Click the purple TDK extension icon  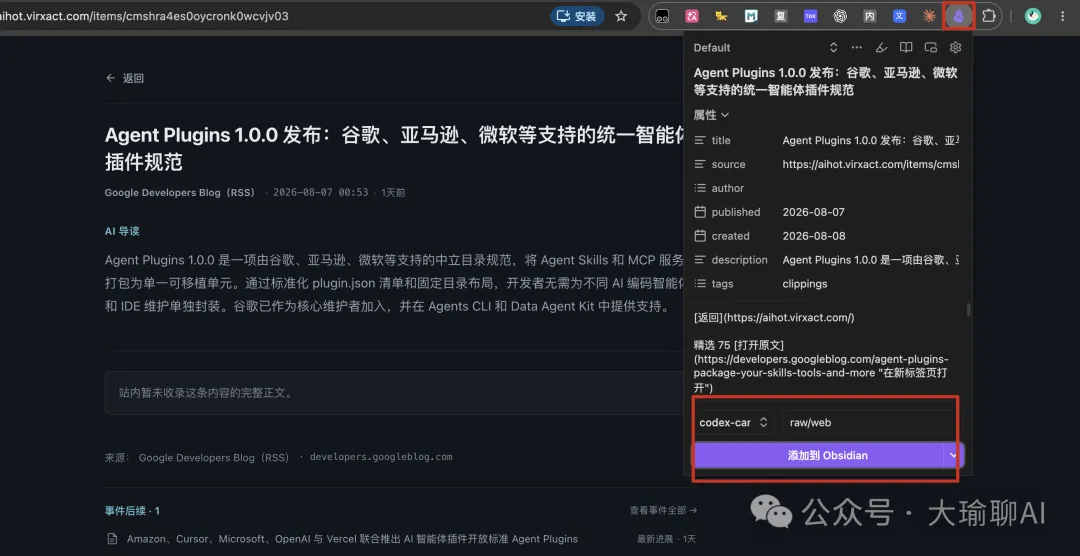pos(810,16)
